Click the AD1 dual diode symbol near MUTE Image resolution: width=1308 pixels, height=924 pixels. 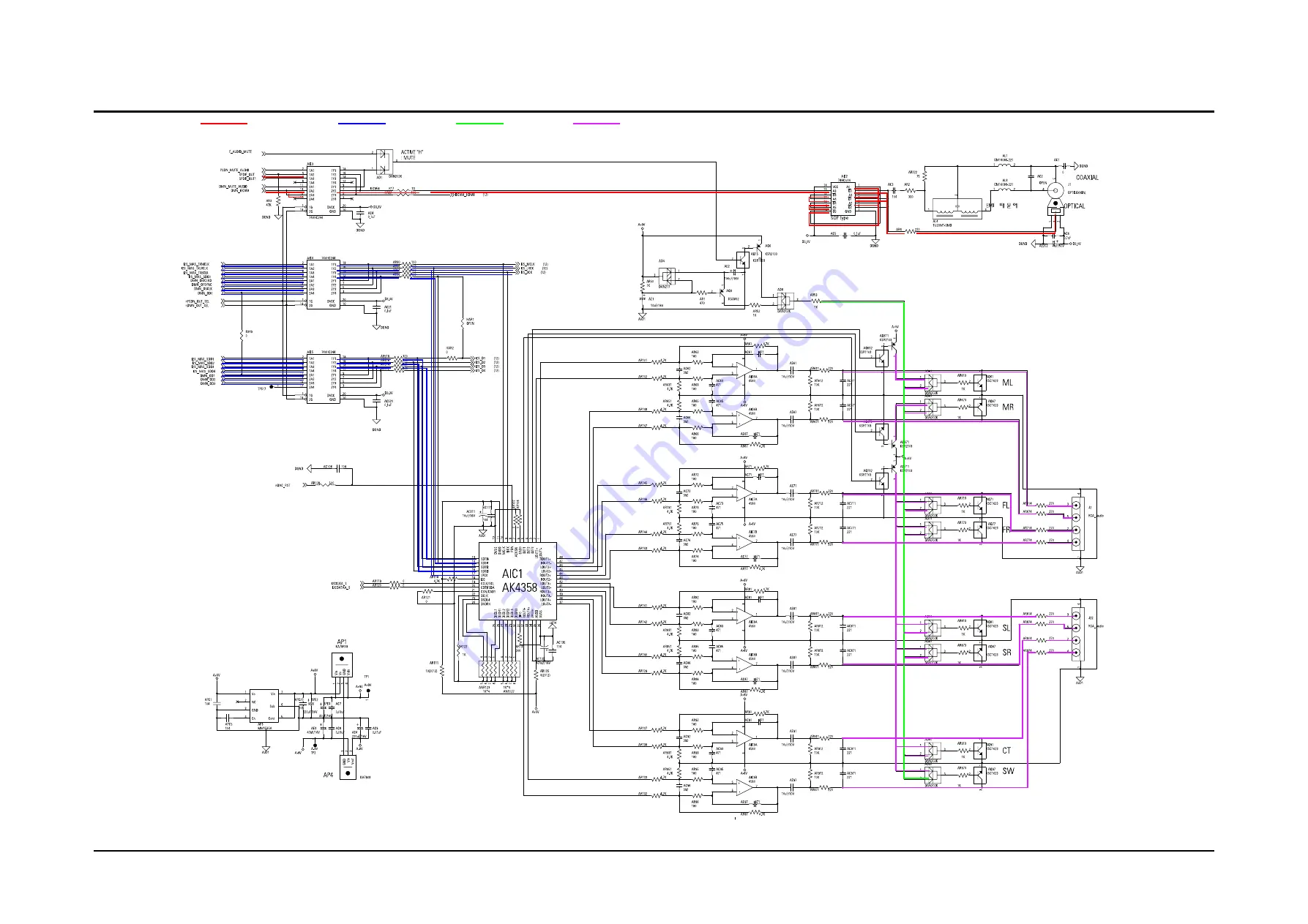click(384, 162)
